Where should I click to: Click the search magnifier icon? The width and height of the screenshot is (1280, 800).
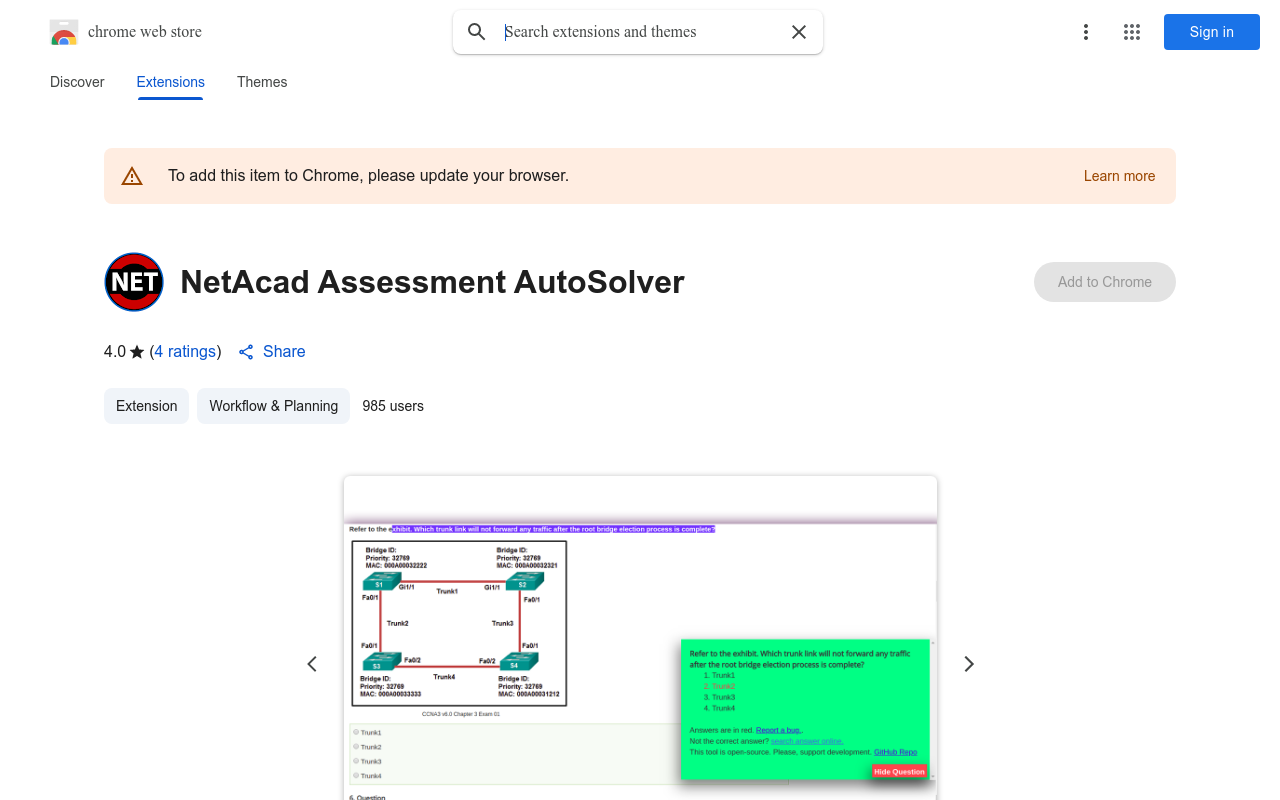[x=477, y=32]
